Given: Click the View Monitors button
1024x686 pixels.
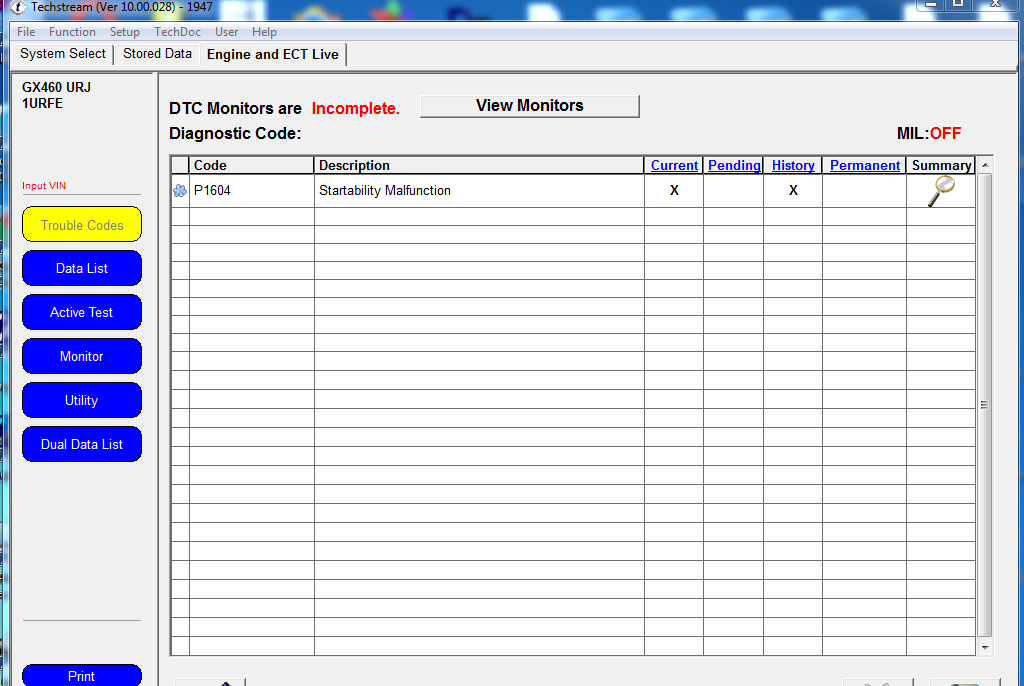Looking at the screenshot, I should pyautogui.click(x=530, y=106).
